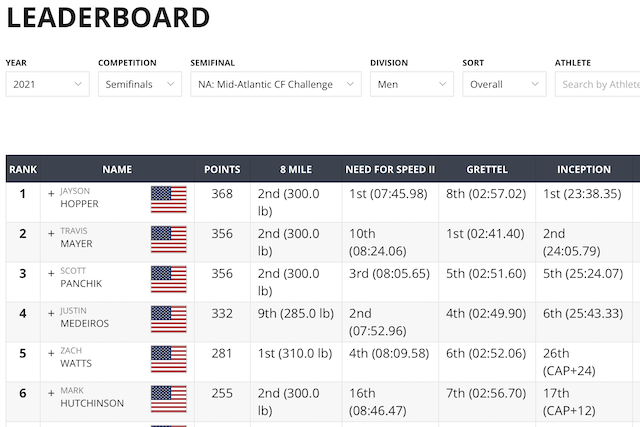Open the Division dropdown set to Men
640x427 pixels.
click(x=412, y=84)
